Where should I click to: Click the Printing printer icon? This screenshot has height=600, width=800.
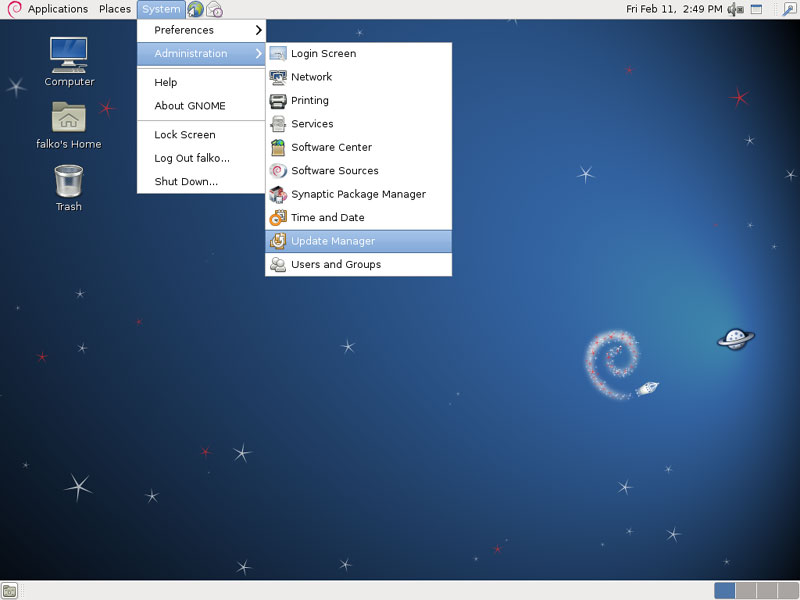[x=278, y=101]
